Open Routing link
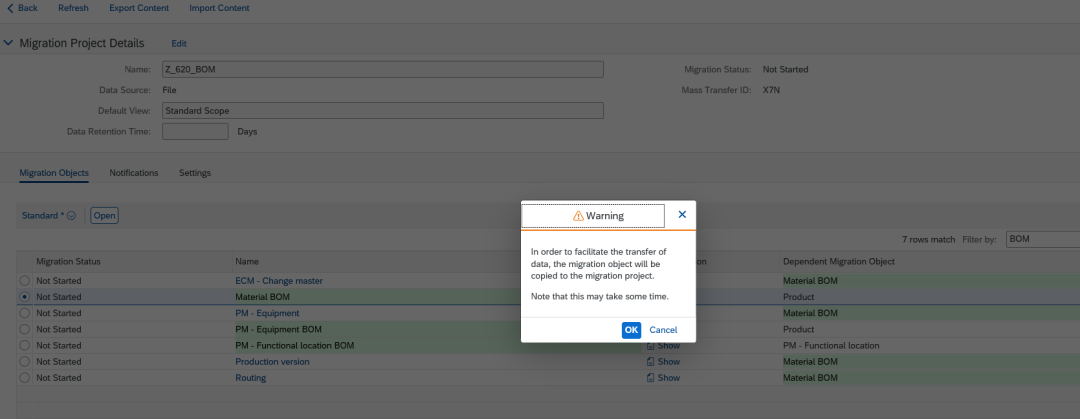Screen dimensions: 1080x419 click(x=250, y=378)
